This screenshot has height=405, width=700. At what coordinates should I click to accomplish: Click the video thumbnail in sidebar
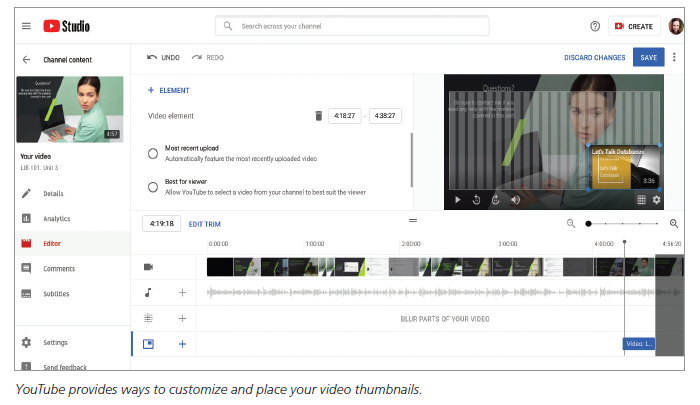tap(70, 109)
